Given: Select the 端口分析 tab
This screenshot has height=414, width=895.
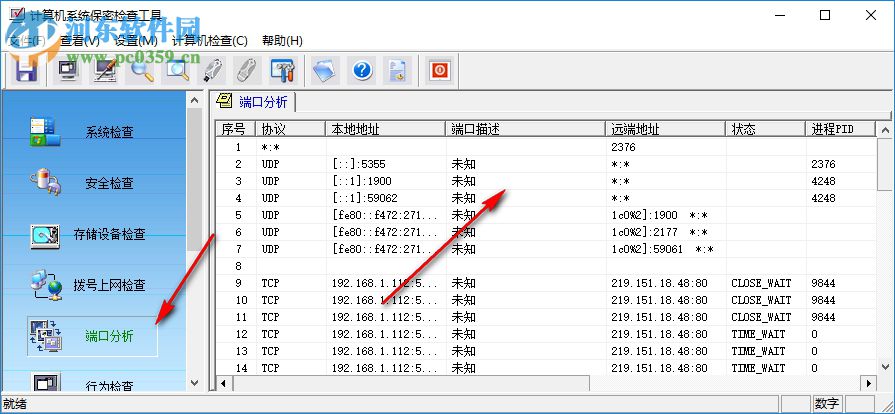Looking at the screenshot, I should [x=254, y=102].
